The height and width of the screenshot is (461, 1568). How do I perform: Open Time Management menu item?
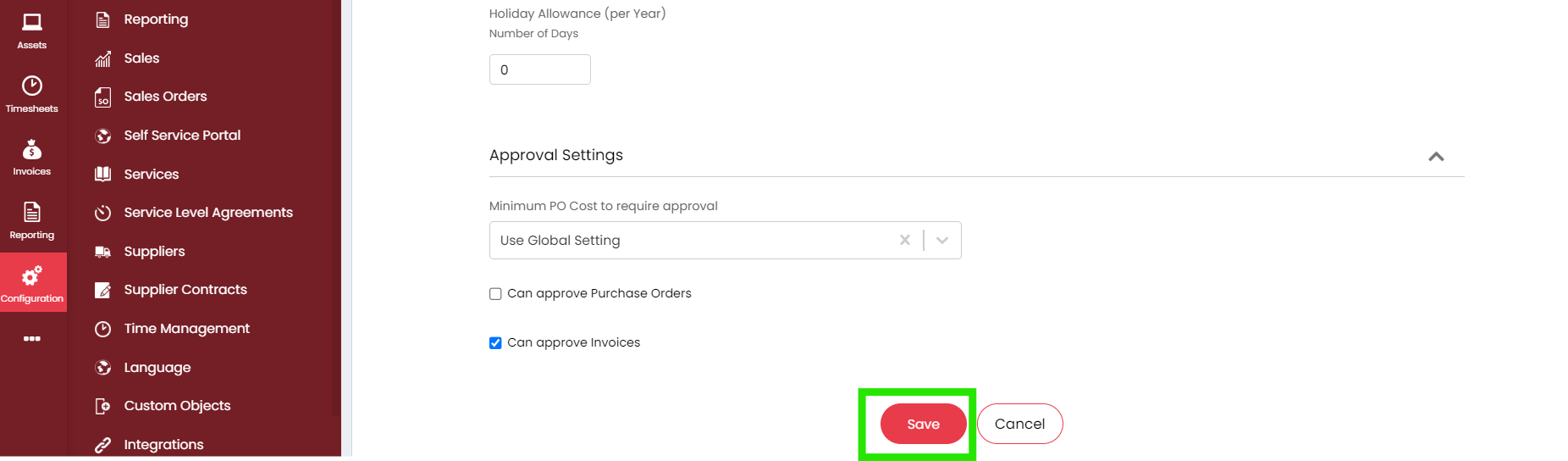coord(186,329)
